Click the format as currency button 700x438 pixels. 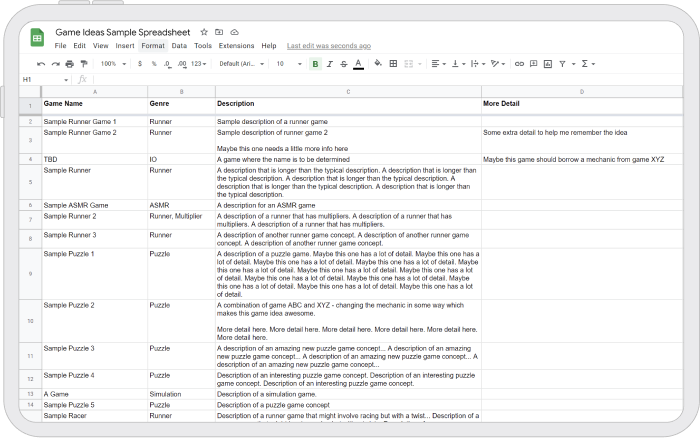140,63
